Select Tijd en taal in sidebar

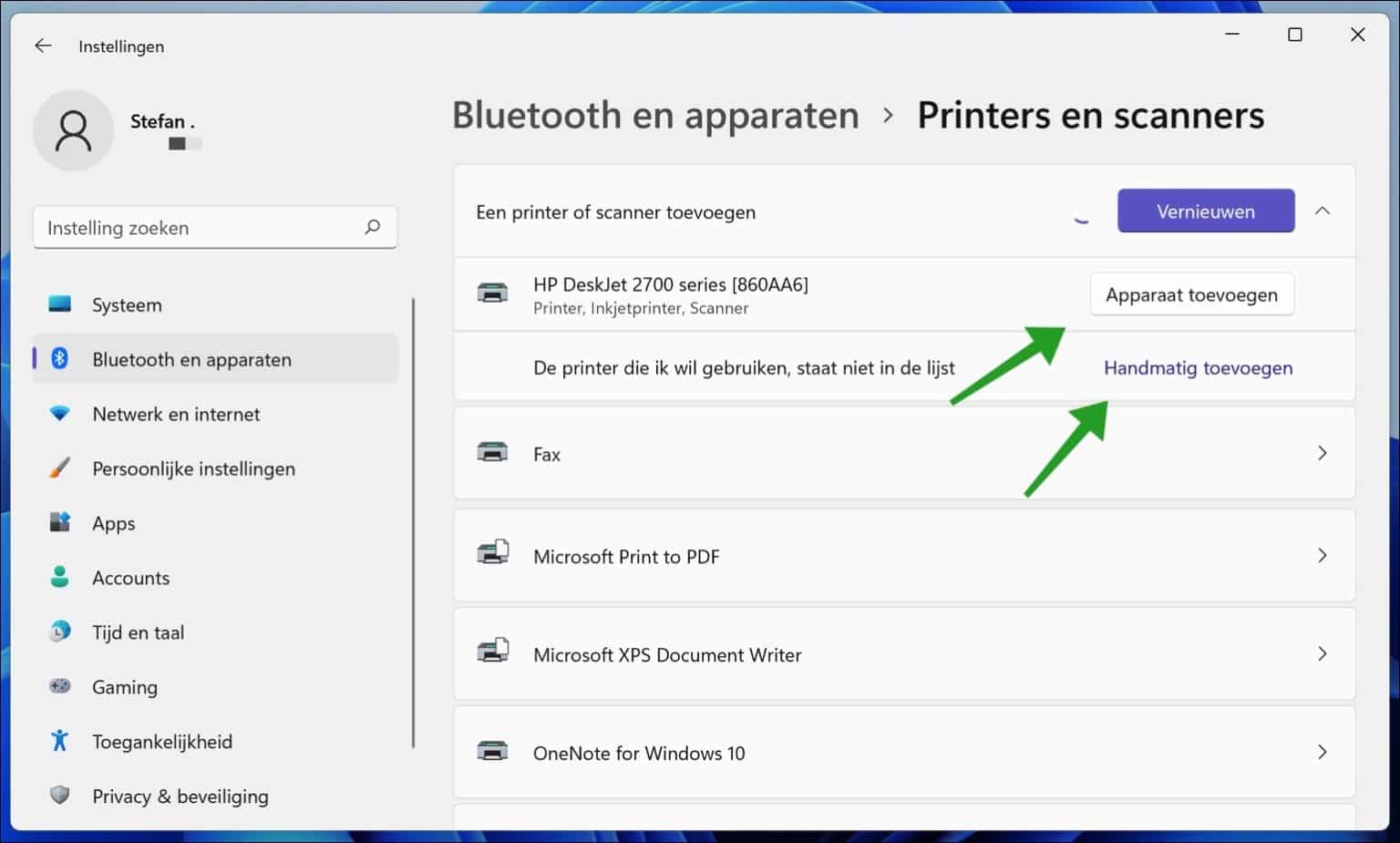tap(138, 632)
